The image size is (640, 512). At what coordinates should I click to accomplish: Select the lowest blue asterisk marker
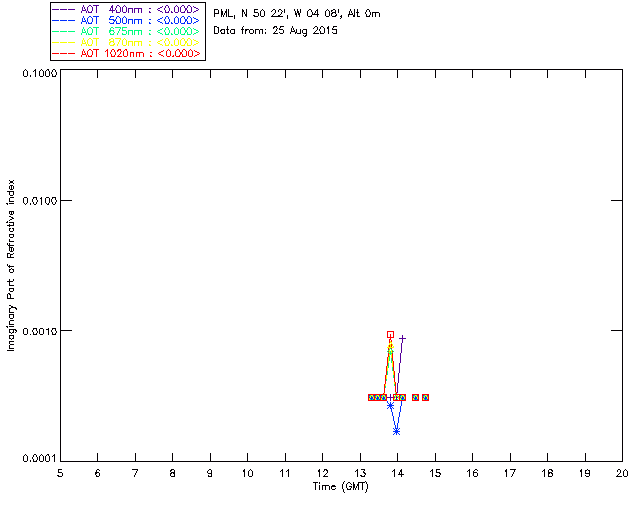[396, 432]
